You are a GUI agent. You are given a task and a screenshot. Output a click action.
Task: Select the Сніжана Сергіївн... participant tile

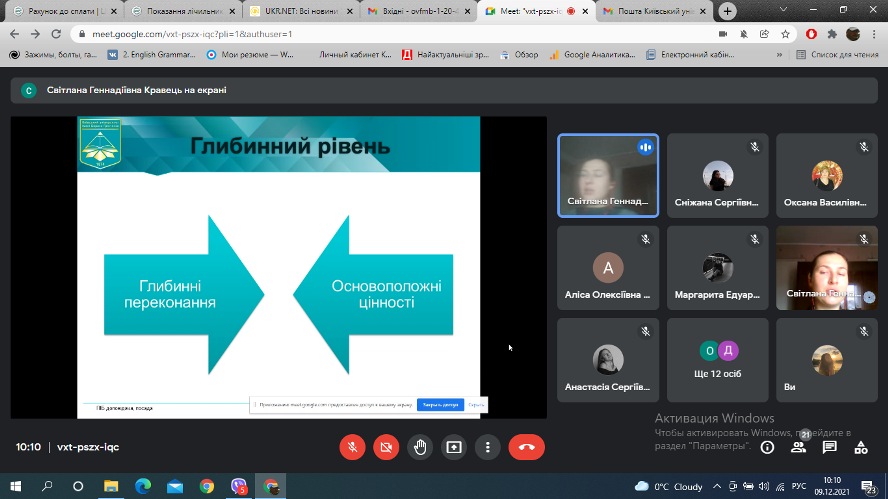(718, 176)
